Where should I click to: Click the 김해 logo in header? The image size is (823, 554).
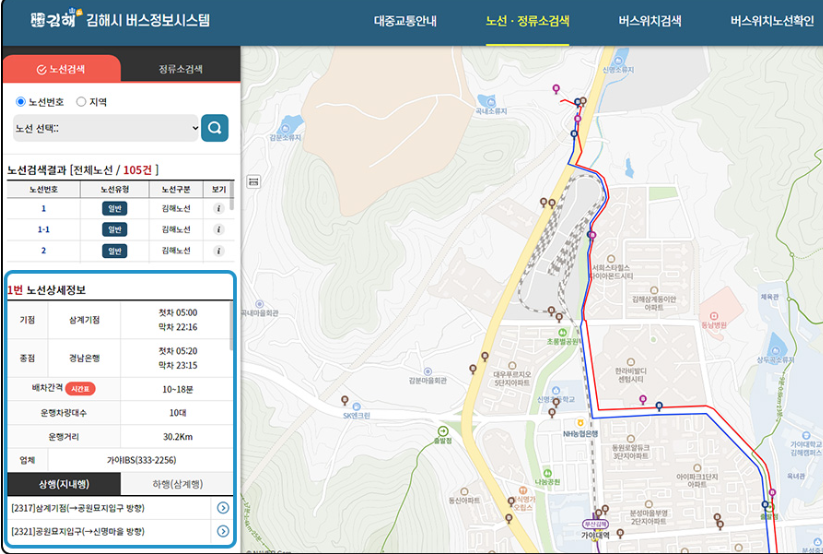55,19
